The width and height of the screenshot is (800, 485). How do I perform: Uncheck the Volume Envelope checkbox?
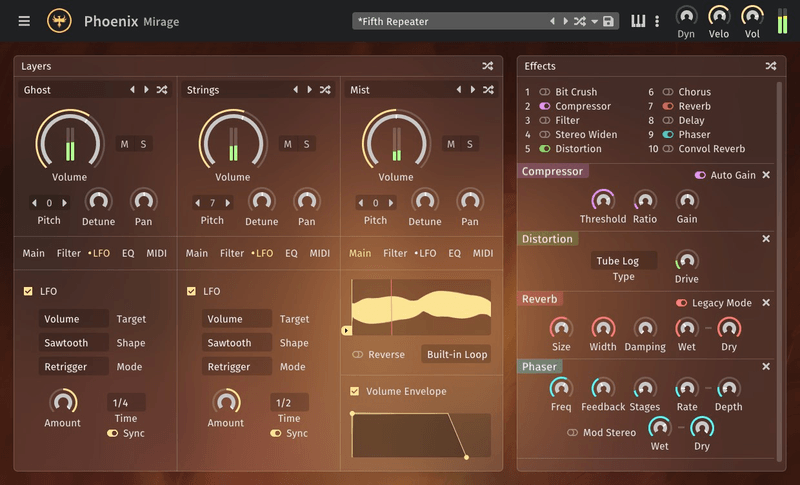355,391
